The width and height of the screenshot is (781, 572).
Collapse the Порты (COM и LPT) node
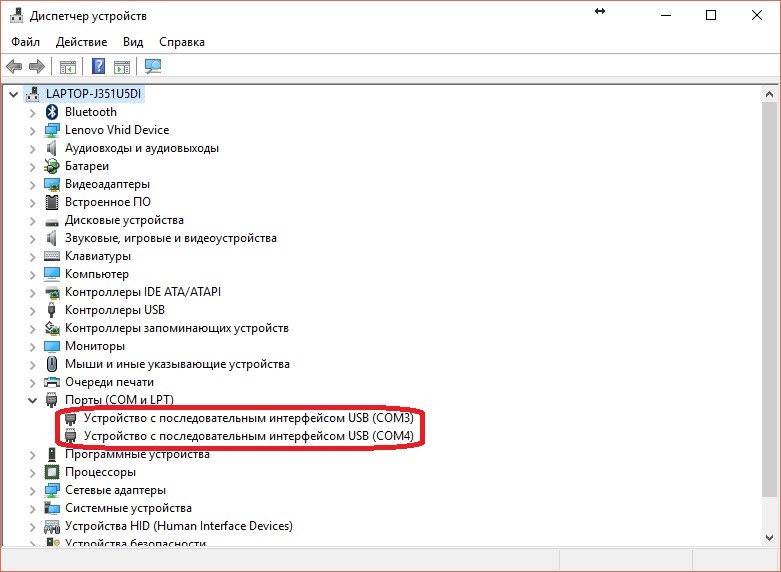point(32,400)
